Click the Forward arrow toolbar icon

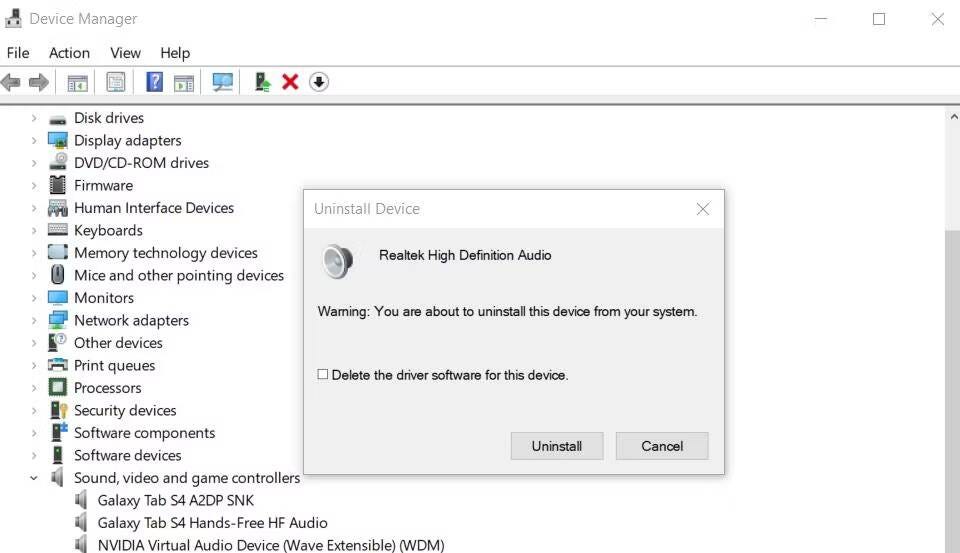39,82
